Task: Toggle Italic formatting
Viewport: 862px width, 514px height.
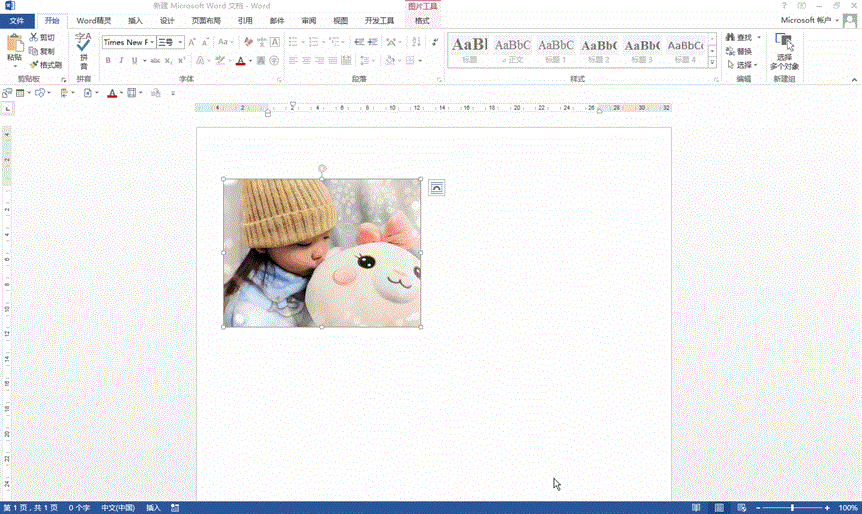Action: (122, 61)
